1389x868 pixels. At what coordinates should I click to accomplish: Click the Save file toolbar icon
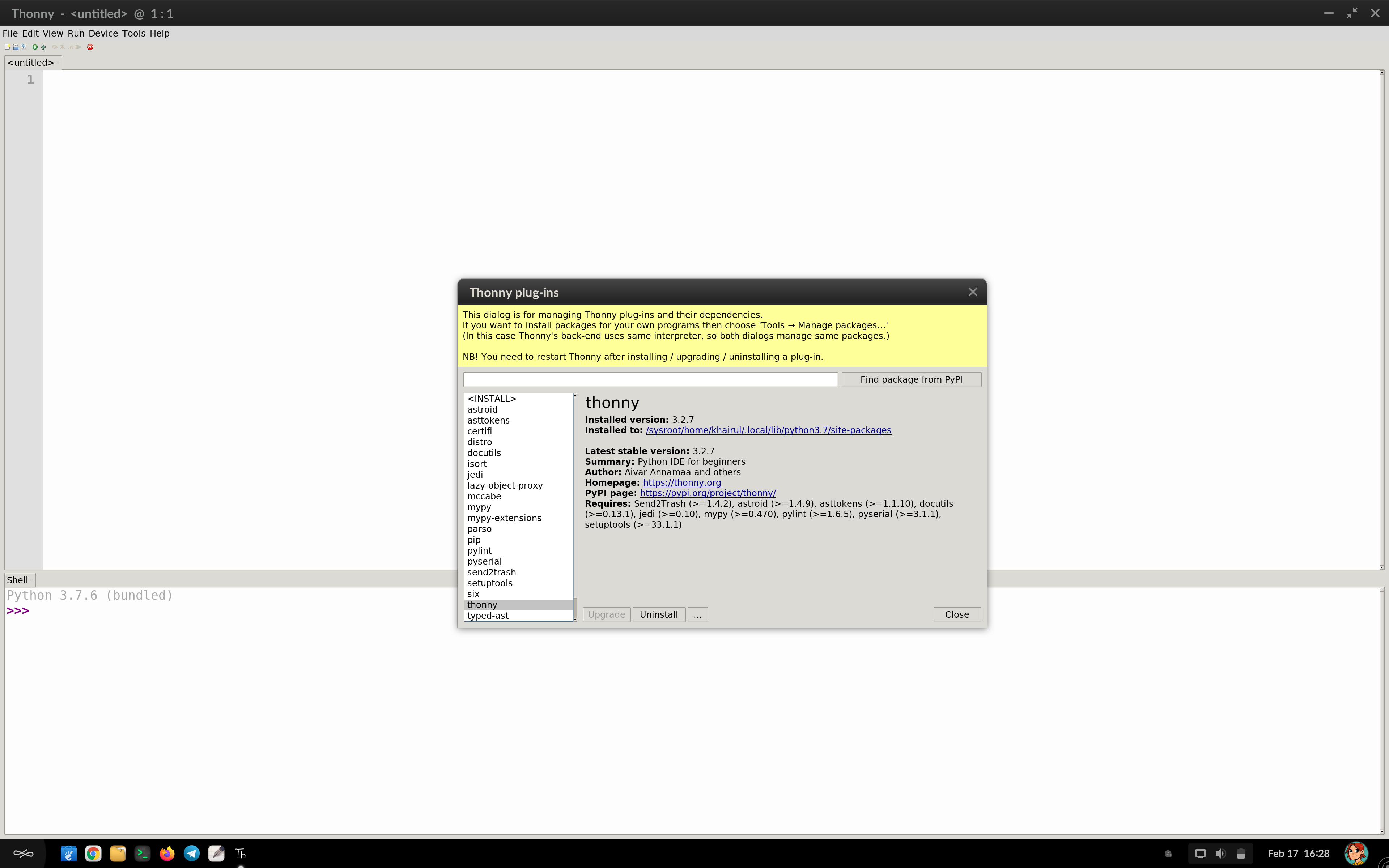(24, 47)
